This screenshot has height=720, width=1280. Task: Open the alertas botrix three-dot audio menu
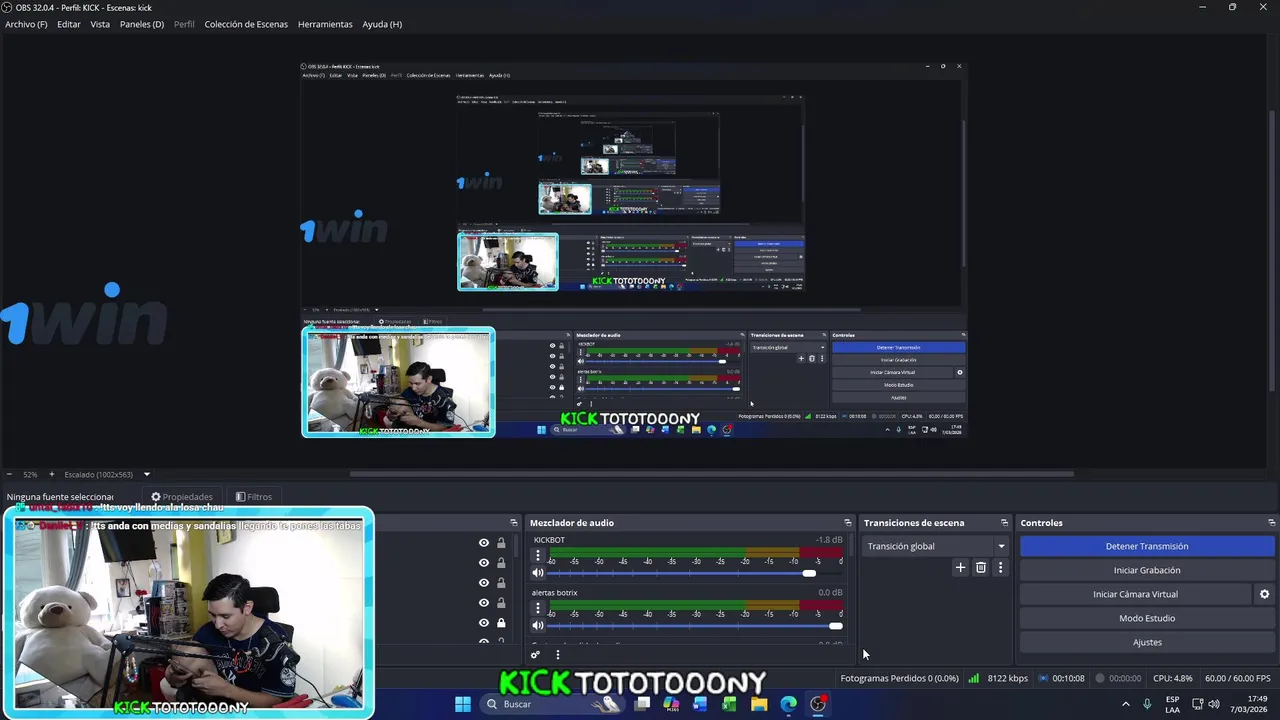(538, 608)
